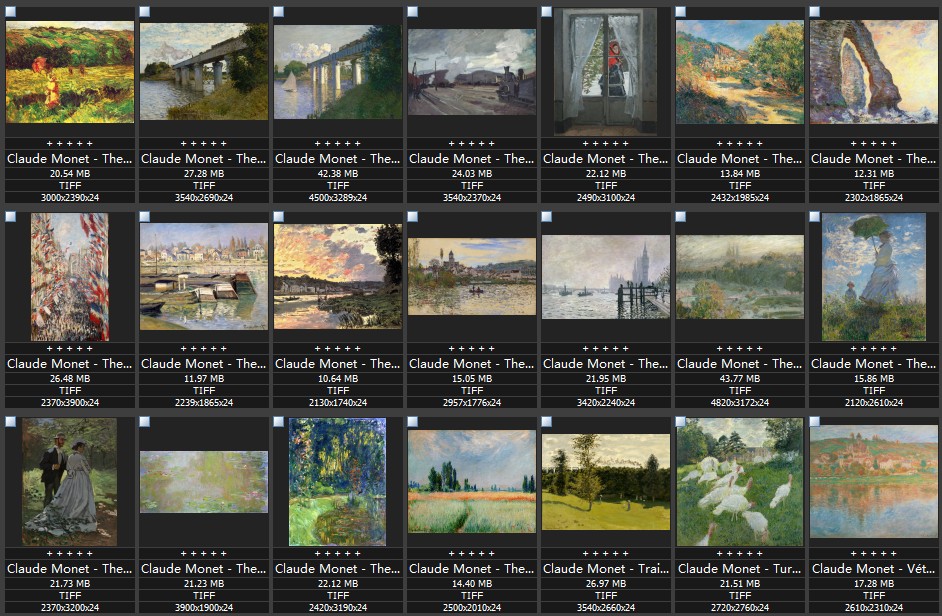Select the checkbox of the 27.28 MB image
This screenshot has height=616, width=942.
(145, 11)
